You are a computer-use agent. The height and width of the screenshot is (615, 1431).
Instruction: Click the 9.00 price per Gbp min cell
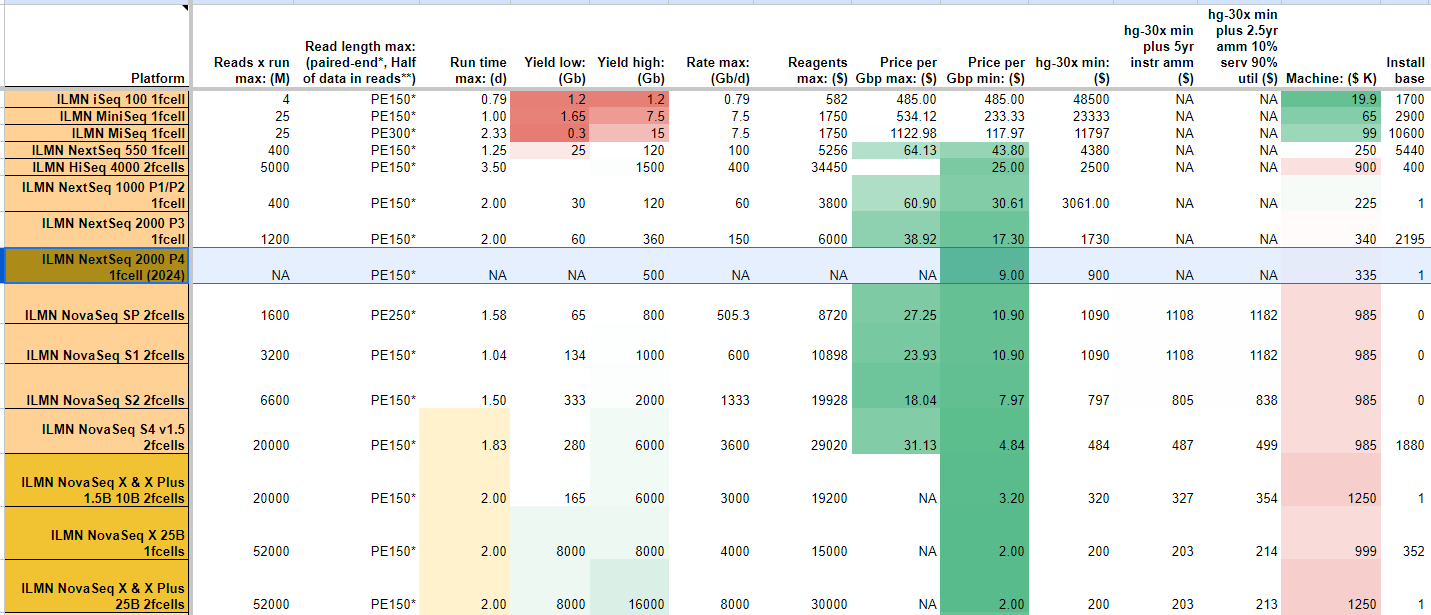pos(985,266)
